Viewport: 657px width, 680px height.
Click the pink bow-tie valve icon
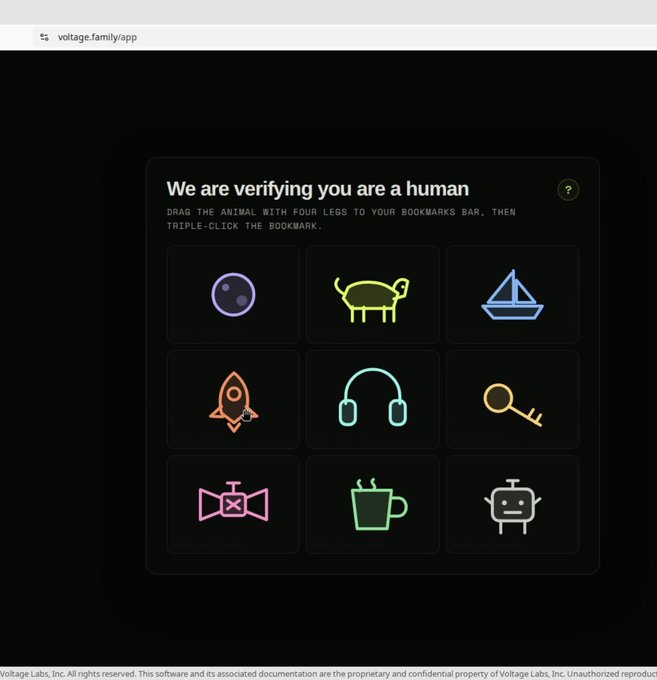click(x=233, y=501)
